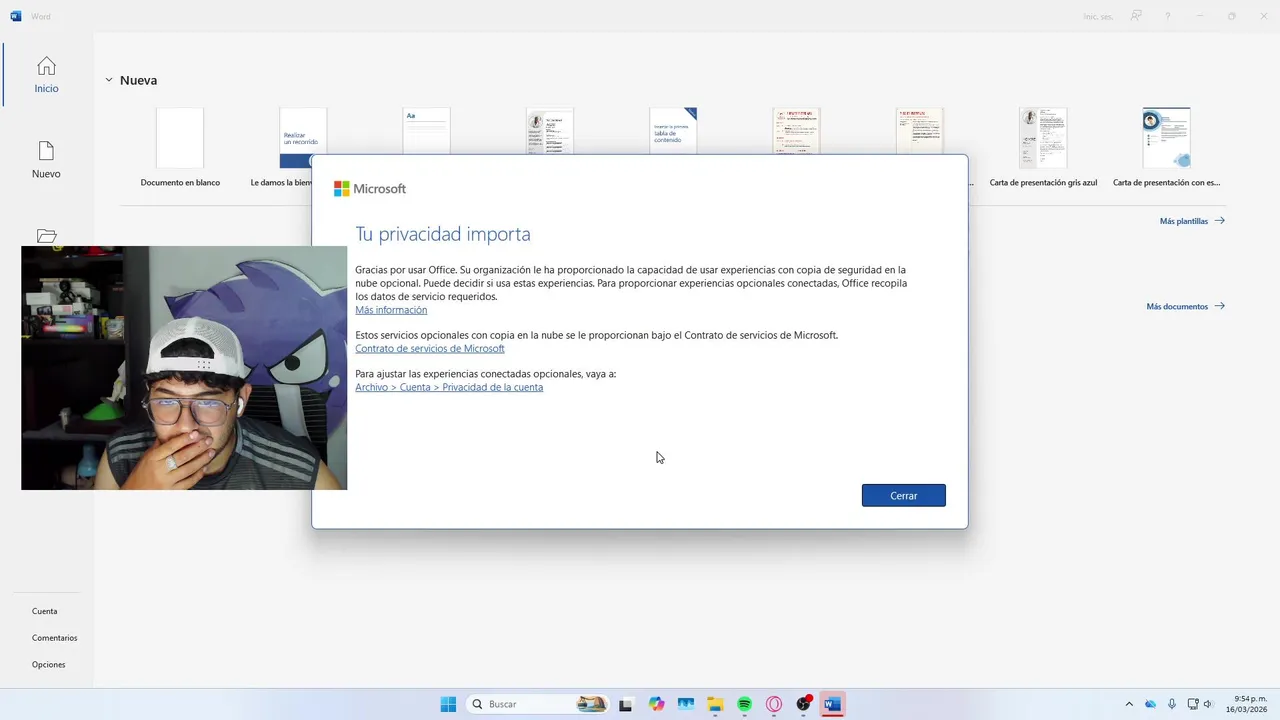Click the OneDrive cloud tray icon
1280x720 pixels.
point(1150,704)
